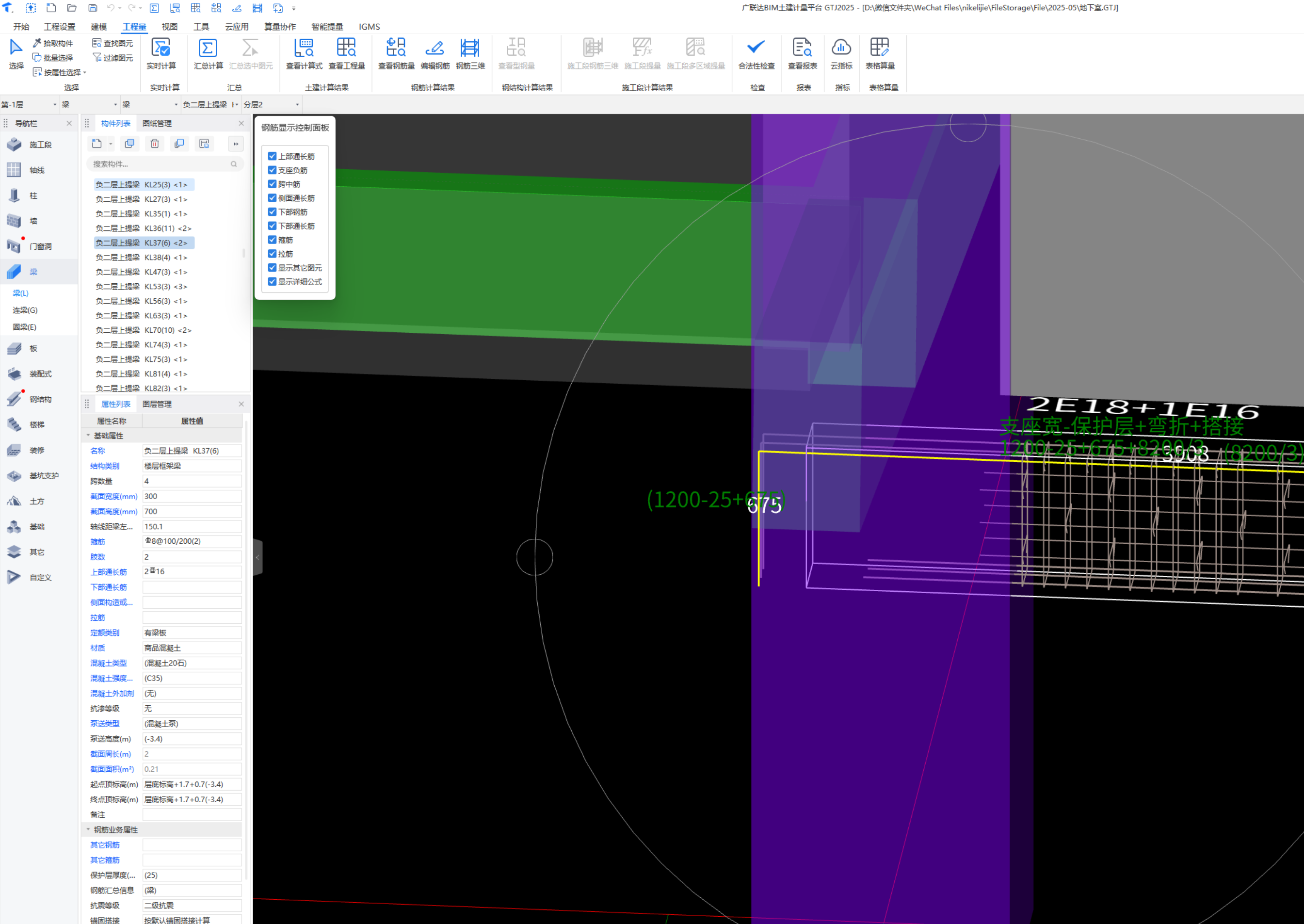The height and width of the screenshot is (924, 1304).
Task: Click 箍筋 property value field
Action: (192, 541)
